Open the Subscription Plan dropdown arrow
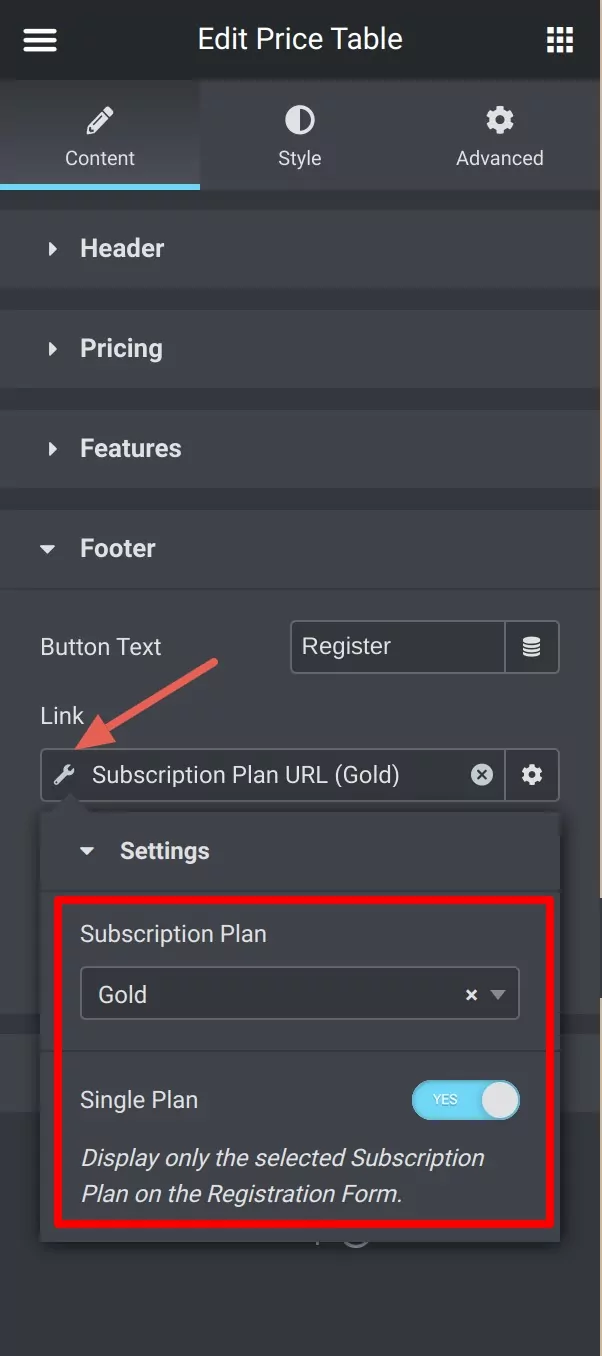This screenshot has height=1356, width=602. coord(498,995)
